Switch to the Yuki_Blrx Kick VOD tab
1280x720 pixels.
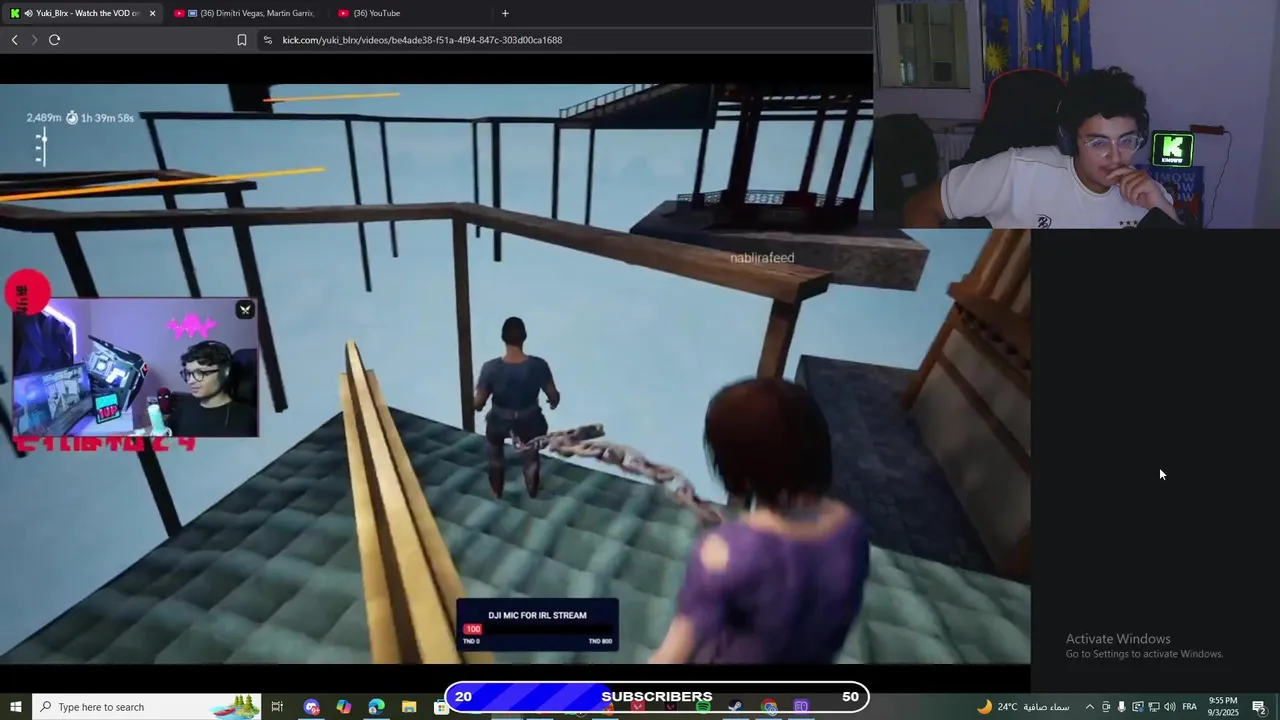80,13
